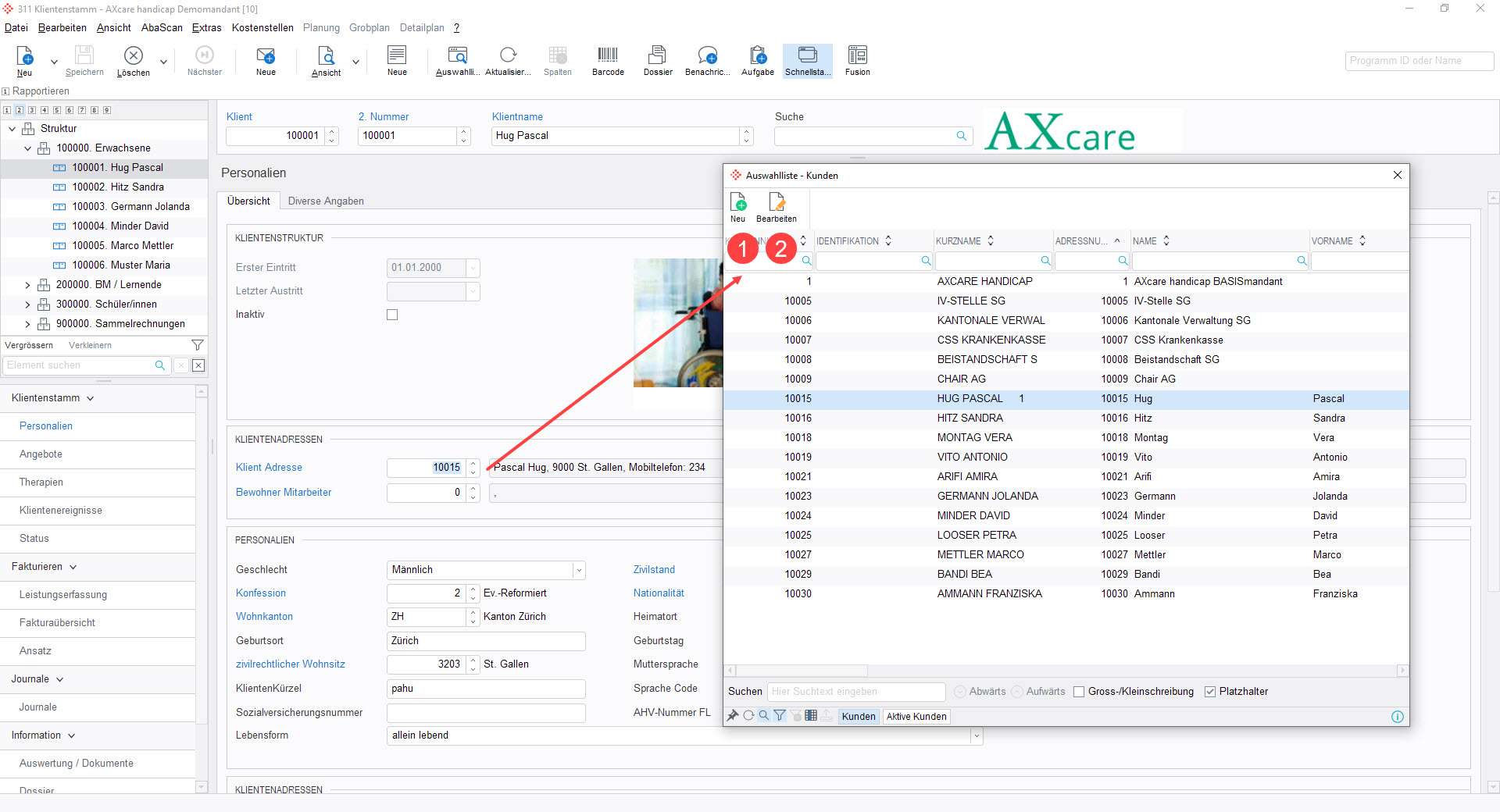Click the search icon in the Suche field

click(x=962, y=136)
